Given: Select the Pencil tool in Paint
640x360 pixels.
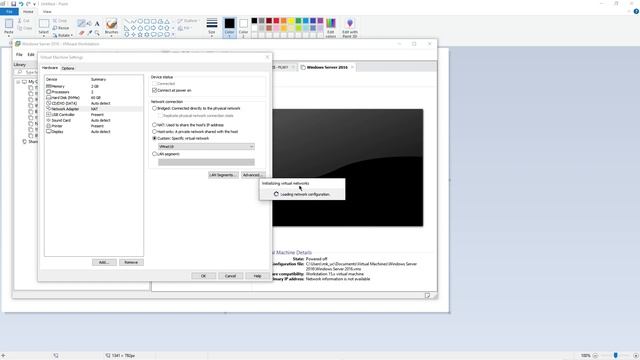Looking at the screenshot, I should pyautogui.click(x=82, y=23).
